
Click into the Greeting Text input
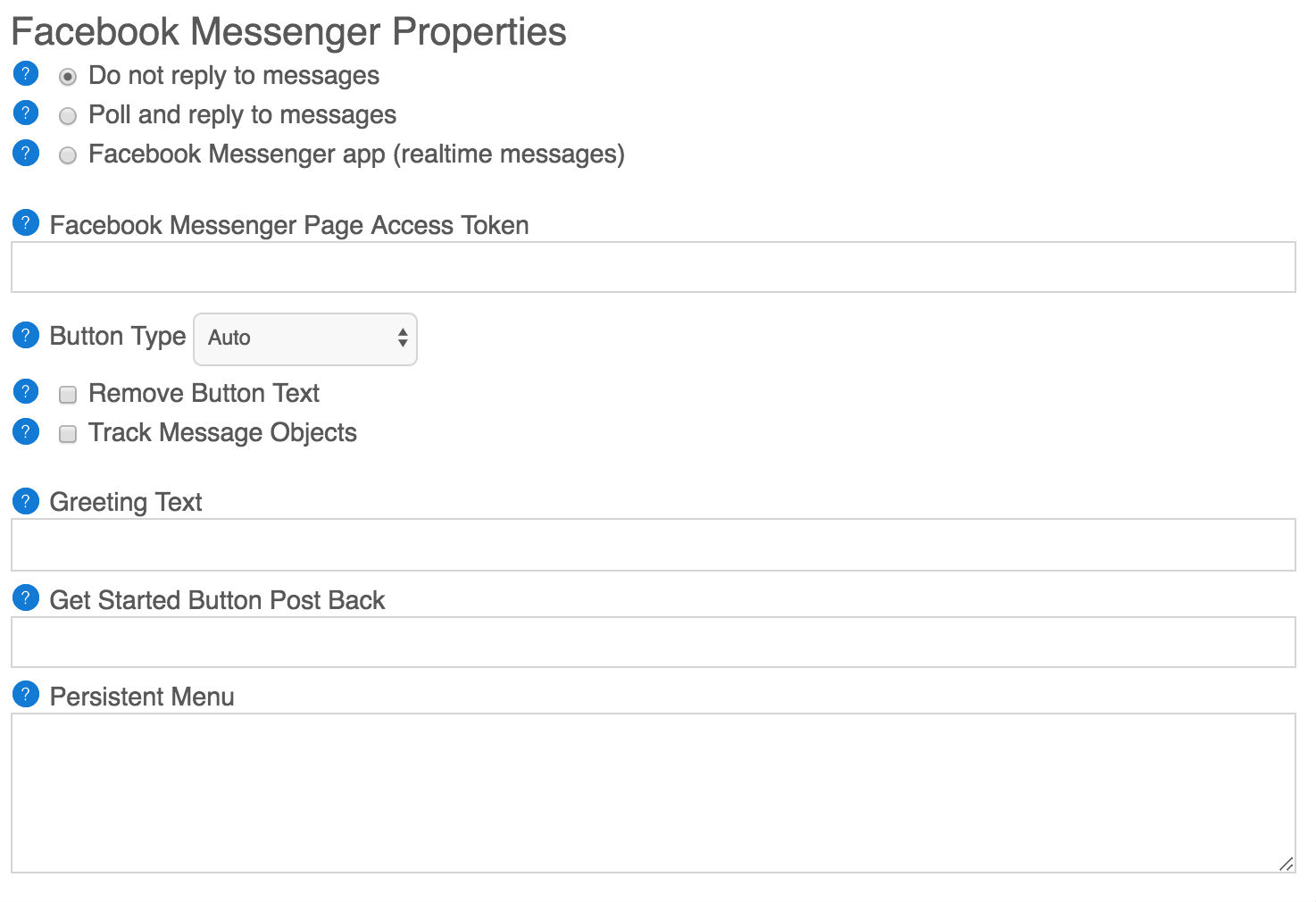(654, 545)
